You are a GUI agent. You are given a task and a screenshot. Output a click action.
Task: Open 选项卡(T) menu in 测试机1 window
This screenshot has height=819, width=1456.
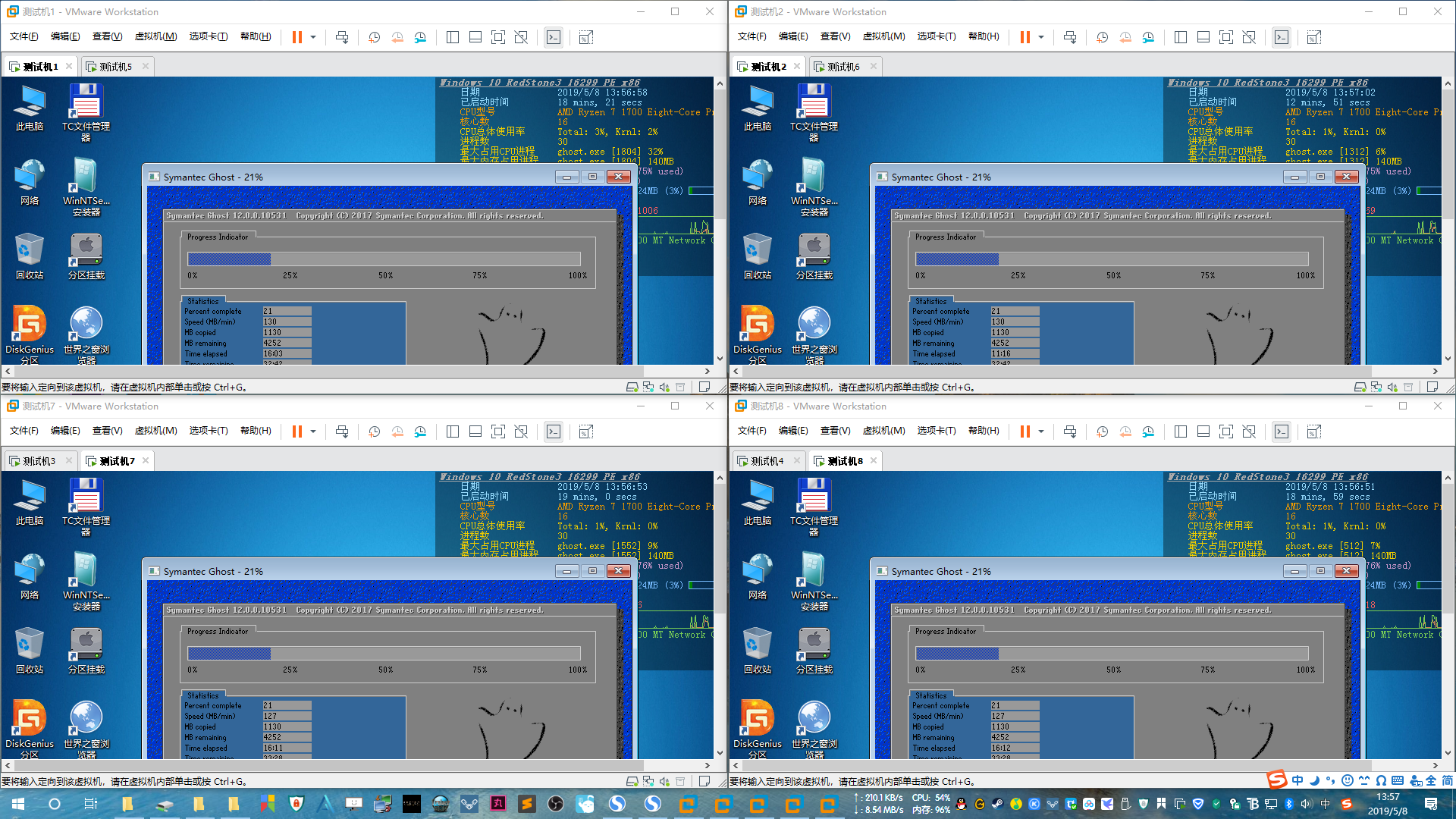(208, 36)
